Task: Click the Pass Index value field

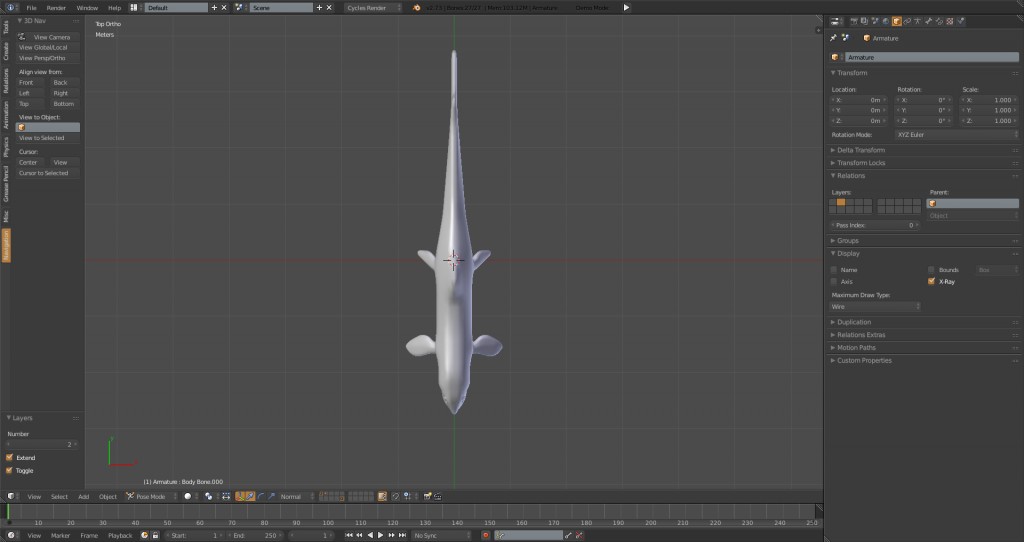Action: 874,225
